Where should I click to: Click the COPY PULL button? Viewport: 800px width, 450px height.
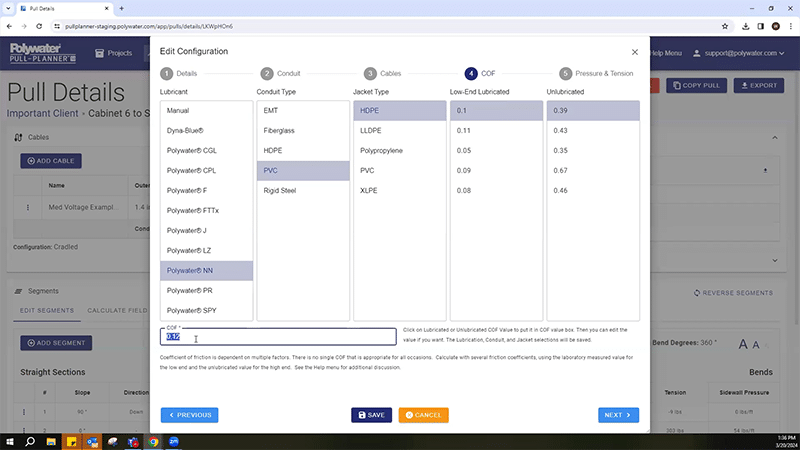(x=696, y=86)
